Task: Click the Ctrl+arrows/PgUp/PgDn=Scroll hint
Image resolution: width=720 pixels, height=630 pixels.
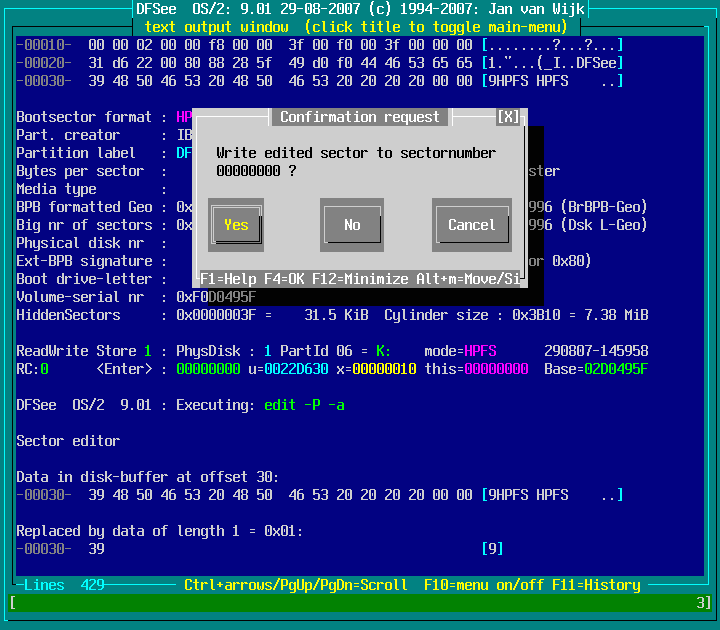Action: (x=295, y=585)
